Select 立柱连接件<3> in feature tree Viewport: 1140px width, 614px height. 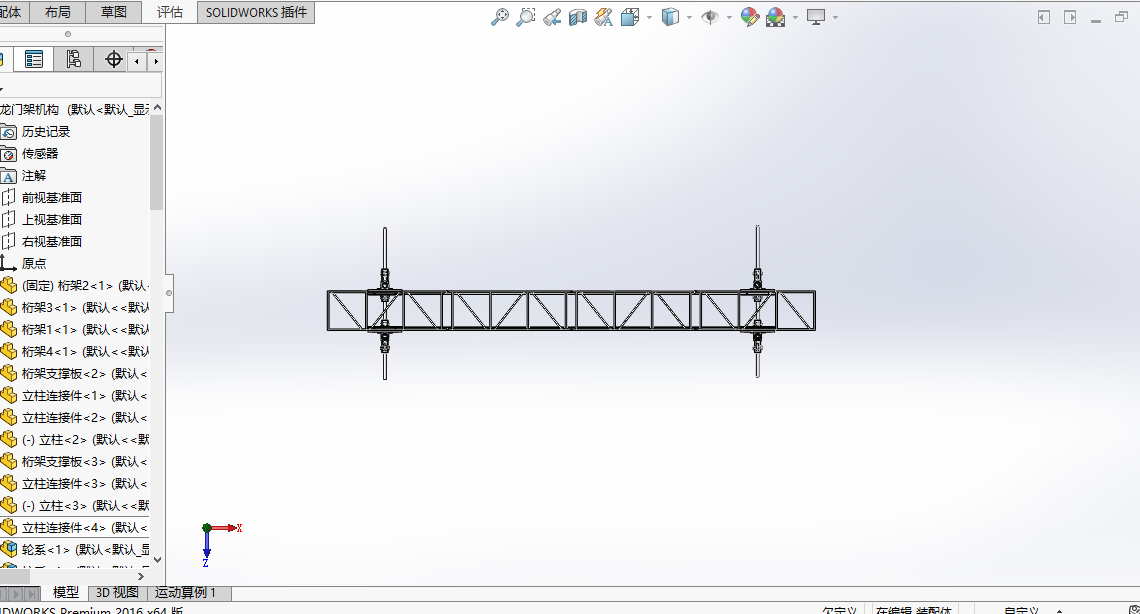click(84, 484)
